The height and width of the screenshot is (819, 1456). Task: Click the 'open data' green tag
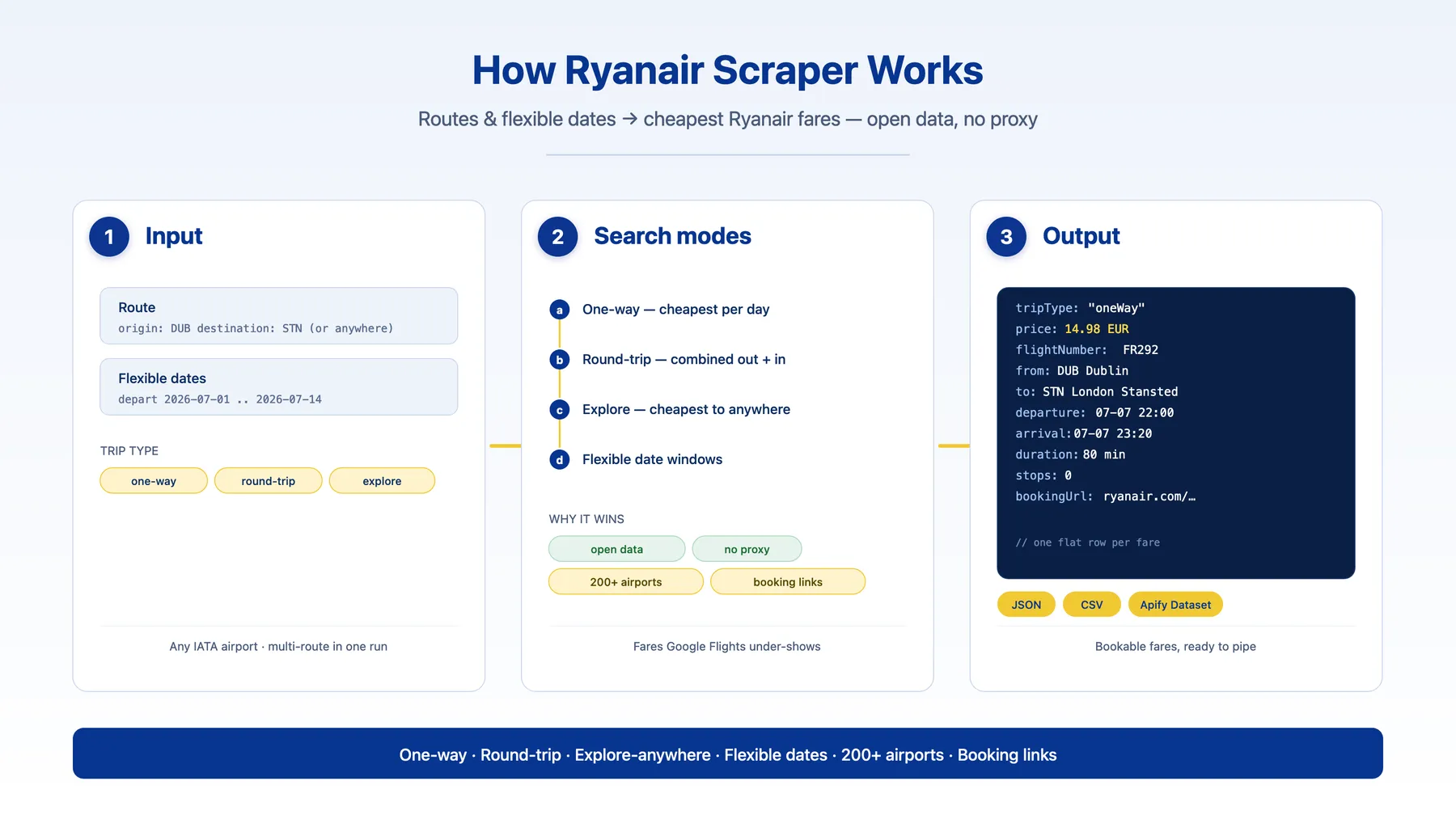tap(617, 549)
